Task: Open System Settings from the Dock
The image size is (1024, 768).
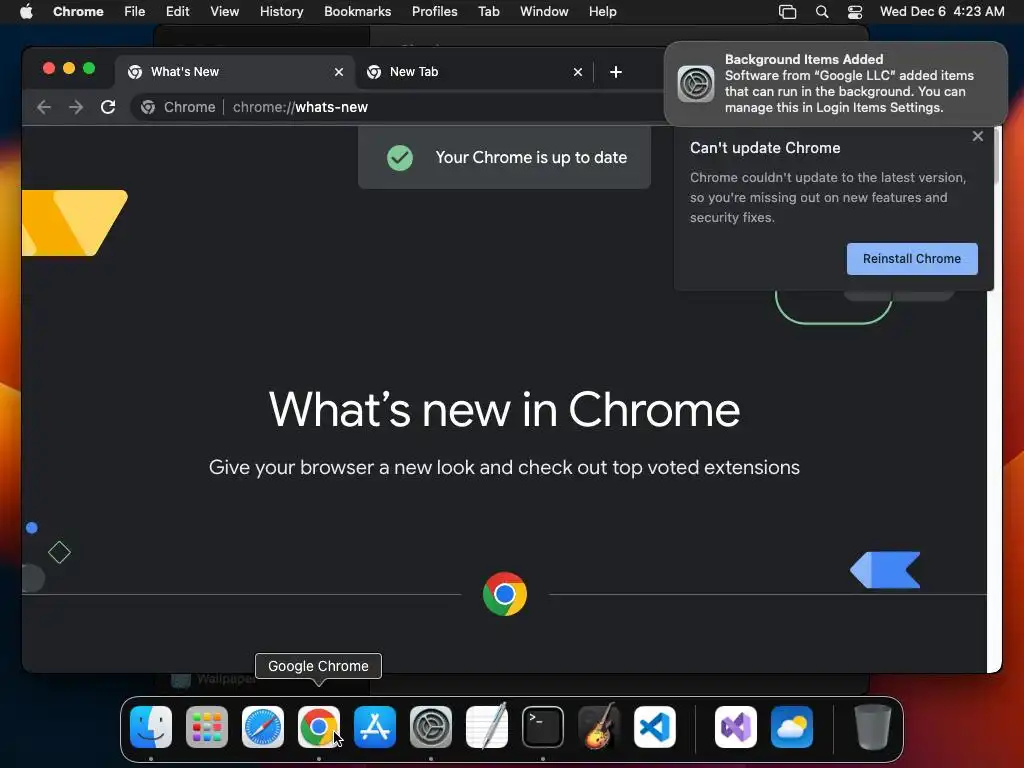Action: 431,727
